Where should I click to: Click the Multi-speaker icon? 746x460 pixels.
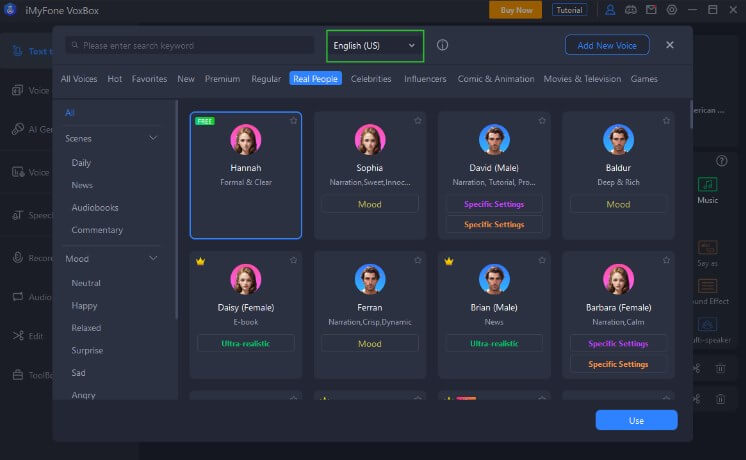click(707, 325)
